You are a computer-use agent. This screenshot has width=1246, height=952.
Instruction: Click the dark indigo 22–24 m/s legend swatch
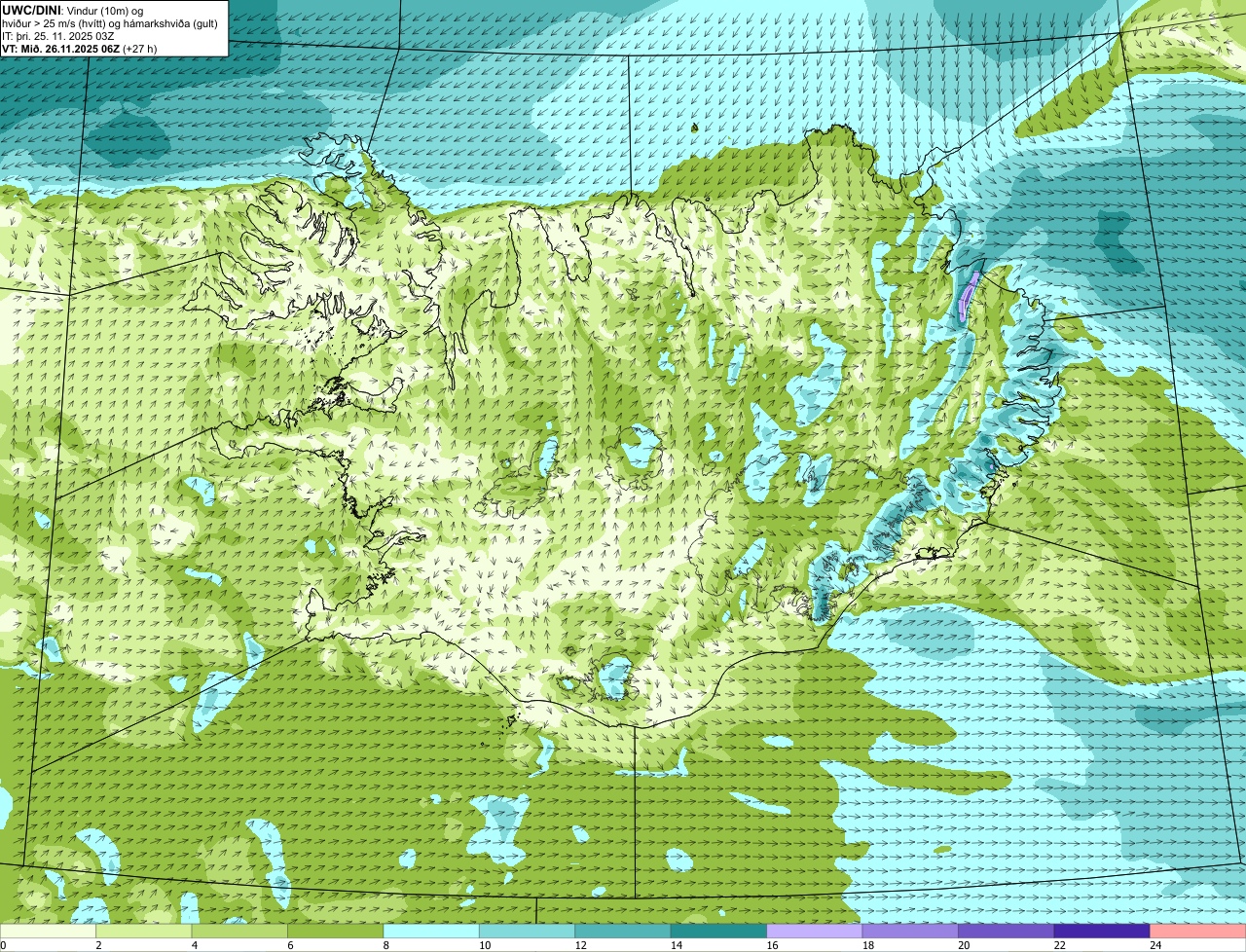pos(1103,931)
